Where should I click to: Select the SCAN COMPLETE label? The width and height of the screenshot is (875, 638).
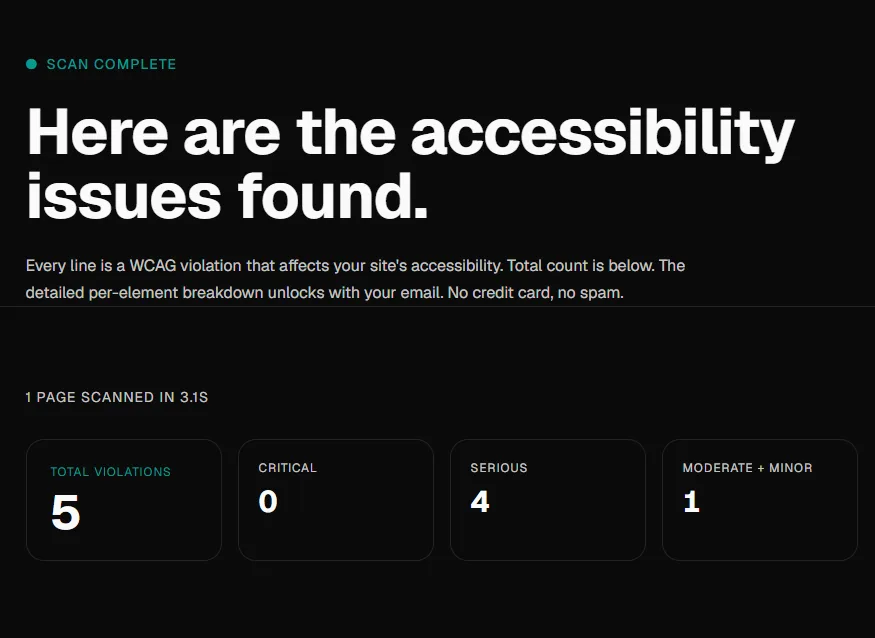[111, 64]
